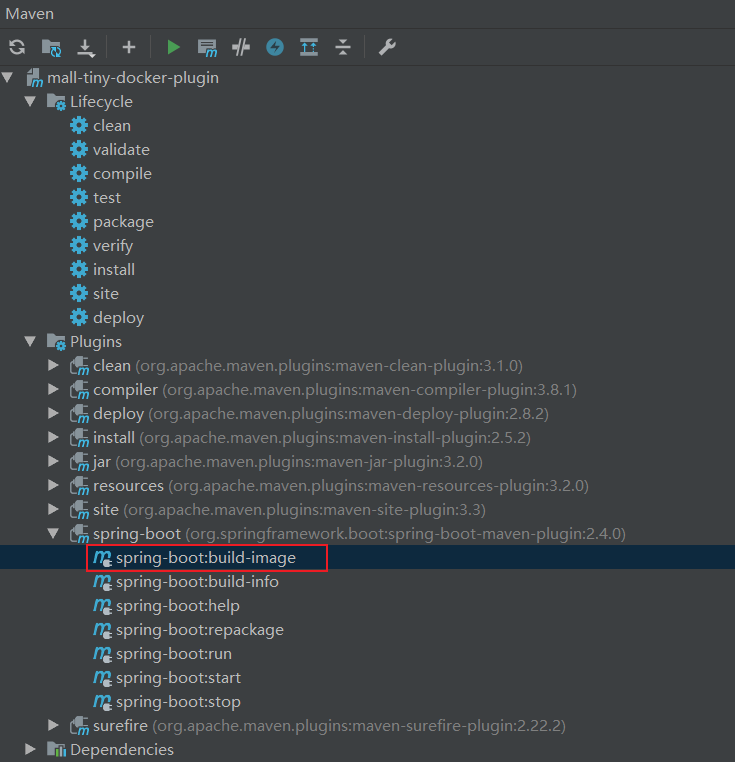This screenshot has height=762, width=735.
Task: Select the package lifecycle phase
Action: pyautogui.click(x=123, y=222)
